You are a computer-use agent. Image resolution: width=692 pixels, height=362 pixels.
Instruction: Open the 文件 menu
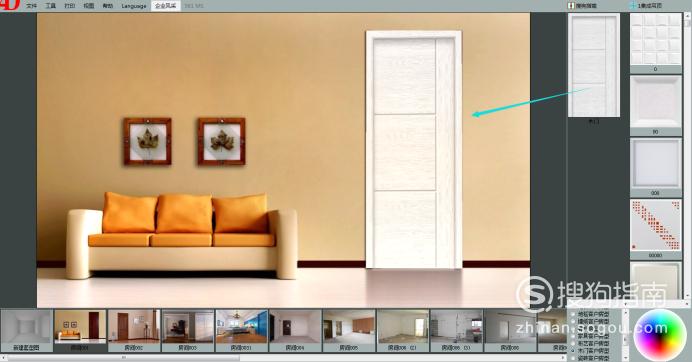point(31,6)
